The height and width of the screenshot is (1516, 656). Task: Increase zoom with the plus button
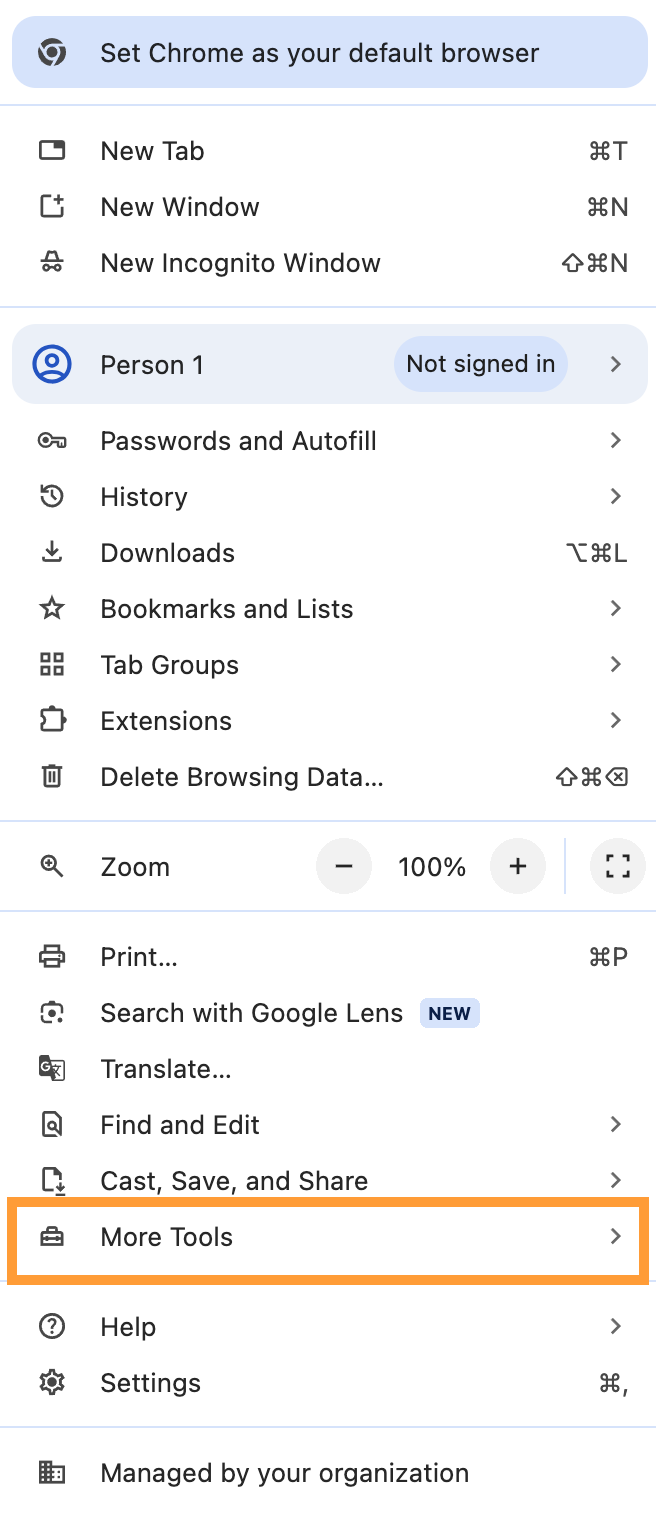coord(518,866)
